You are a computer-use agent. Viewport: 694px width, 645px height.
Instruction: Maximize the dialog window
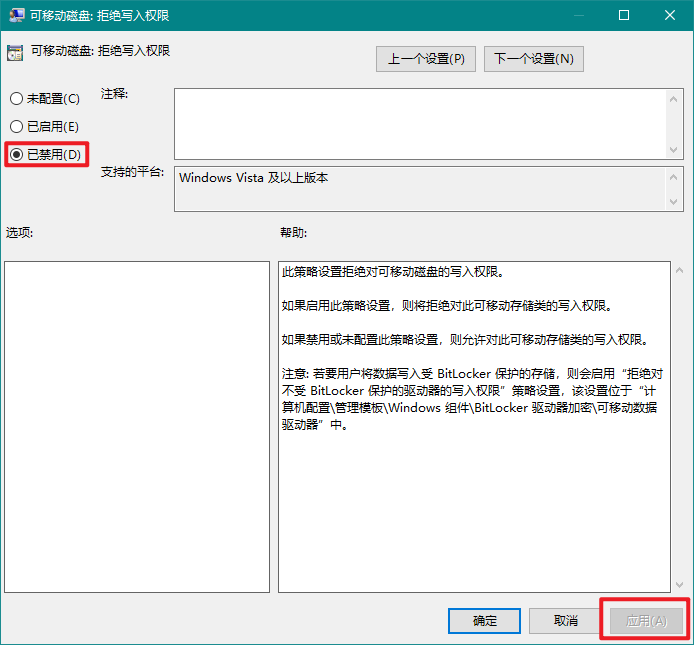(624, 15)
